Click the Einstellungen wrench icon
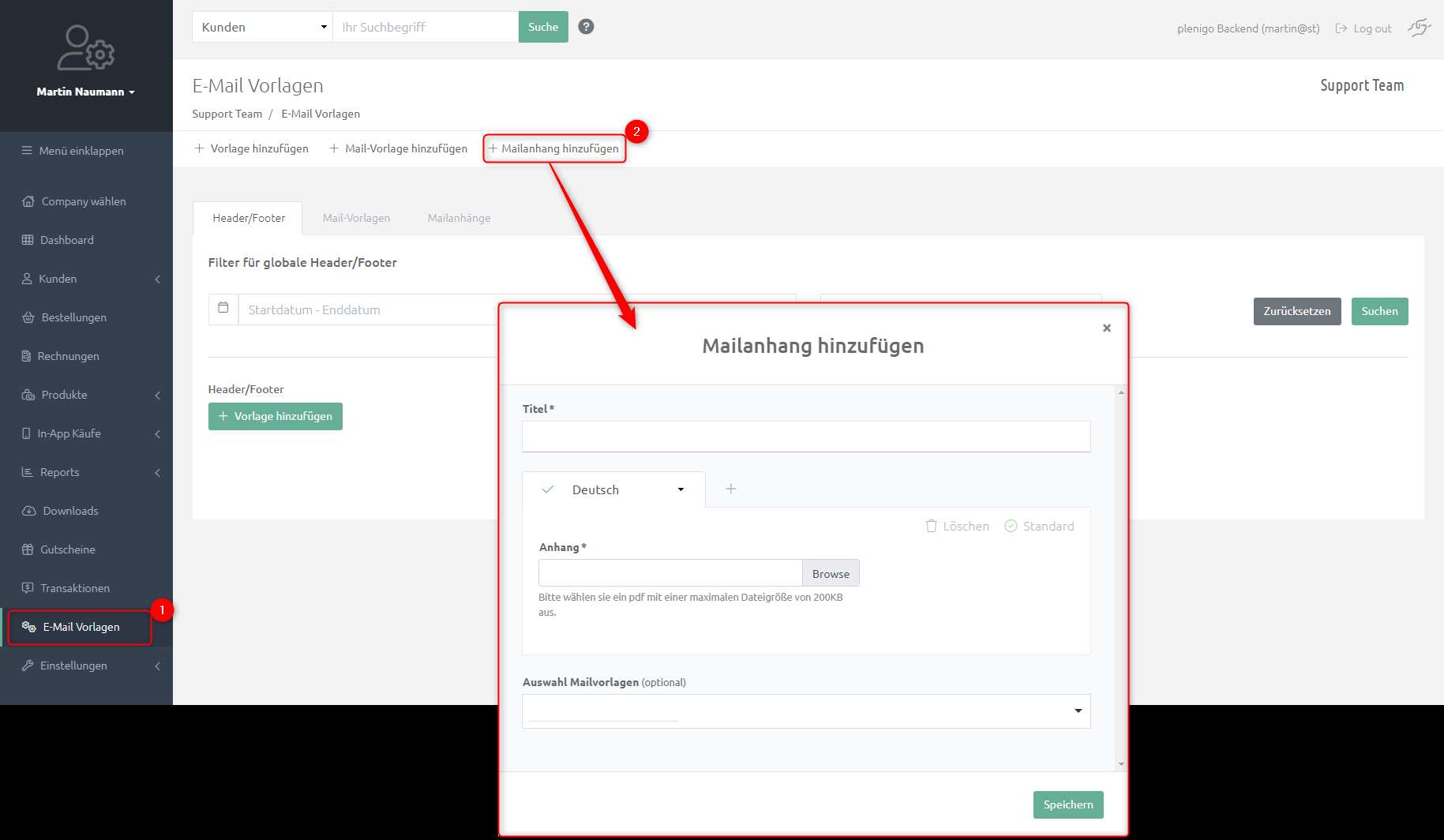The image size is (1444, 840). tap(28, 666)
